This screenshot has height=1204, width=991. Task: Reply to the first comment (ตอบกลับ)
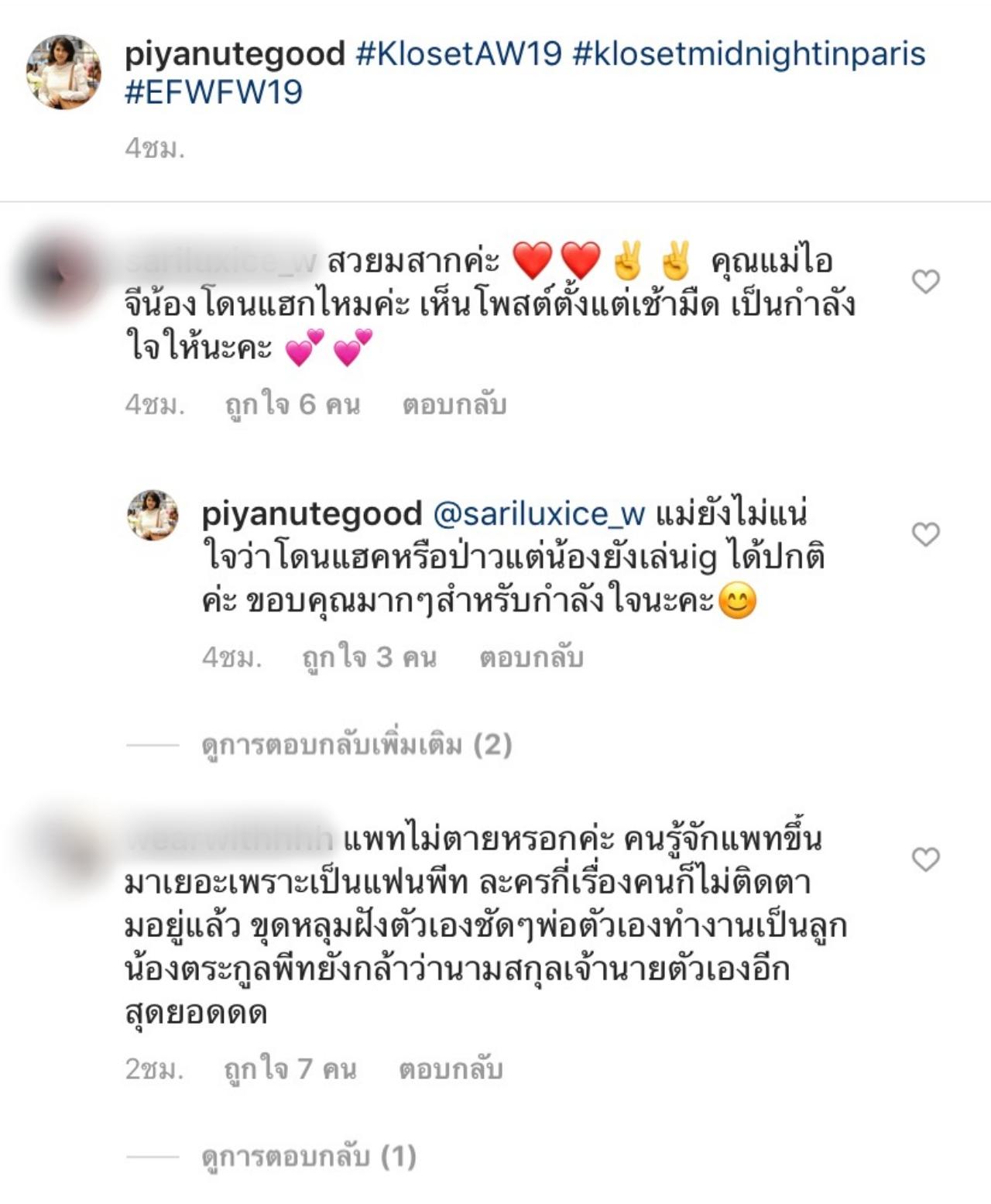454,404
